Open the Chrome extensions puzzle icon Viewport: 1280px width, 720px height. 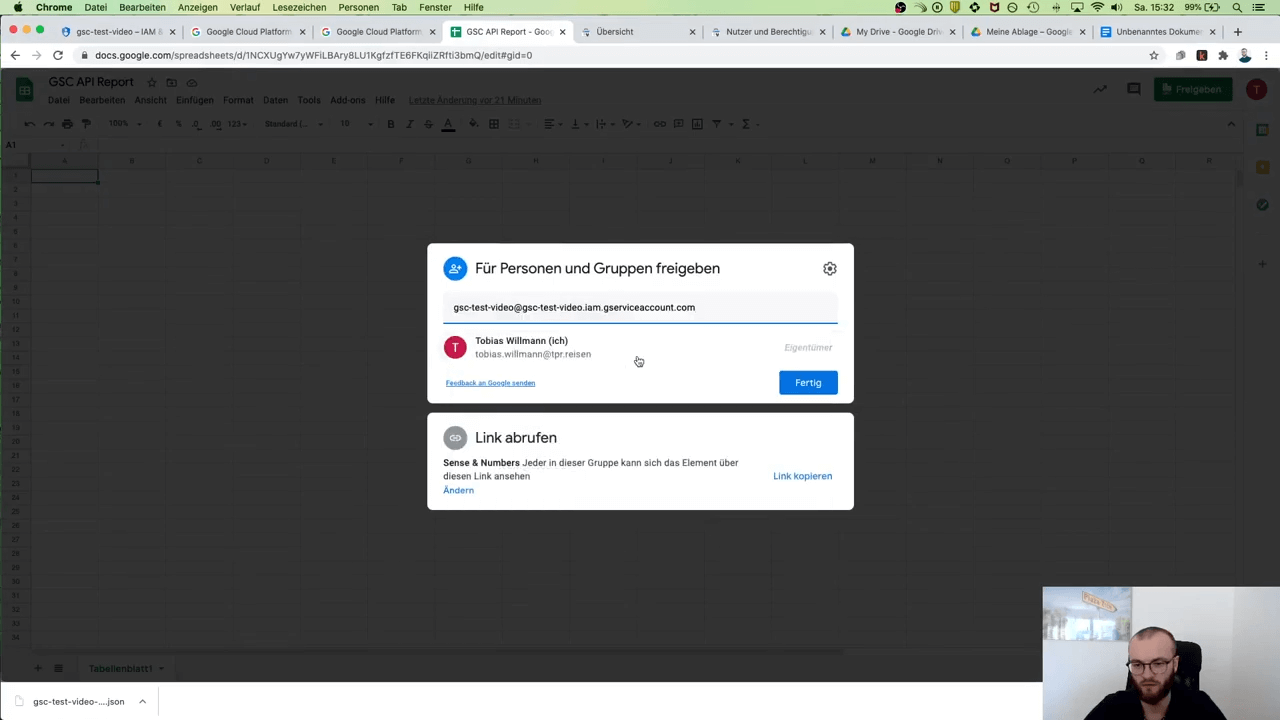pyautogui.click(x=1223, y=55)
